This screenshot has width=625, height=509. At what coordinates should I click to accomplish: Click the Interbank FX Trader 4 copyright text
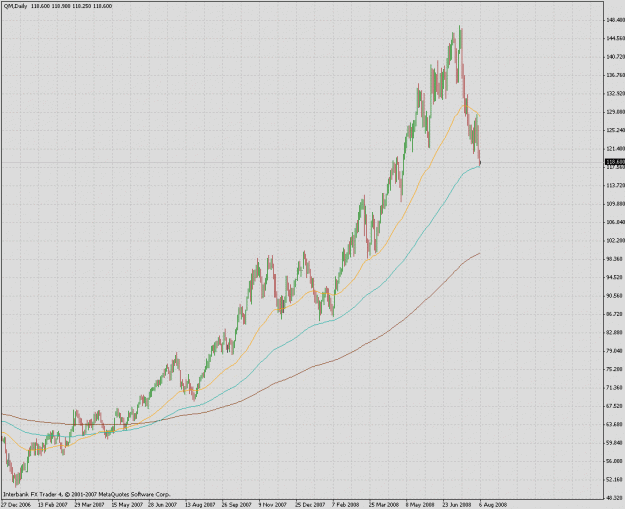click(86, 494)
